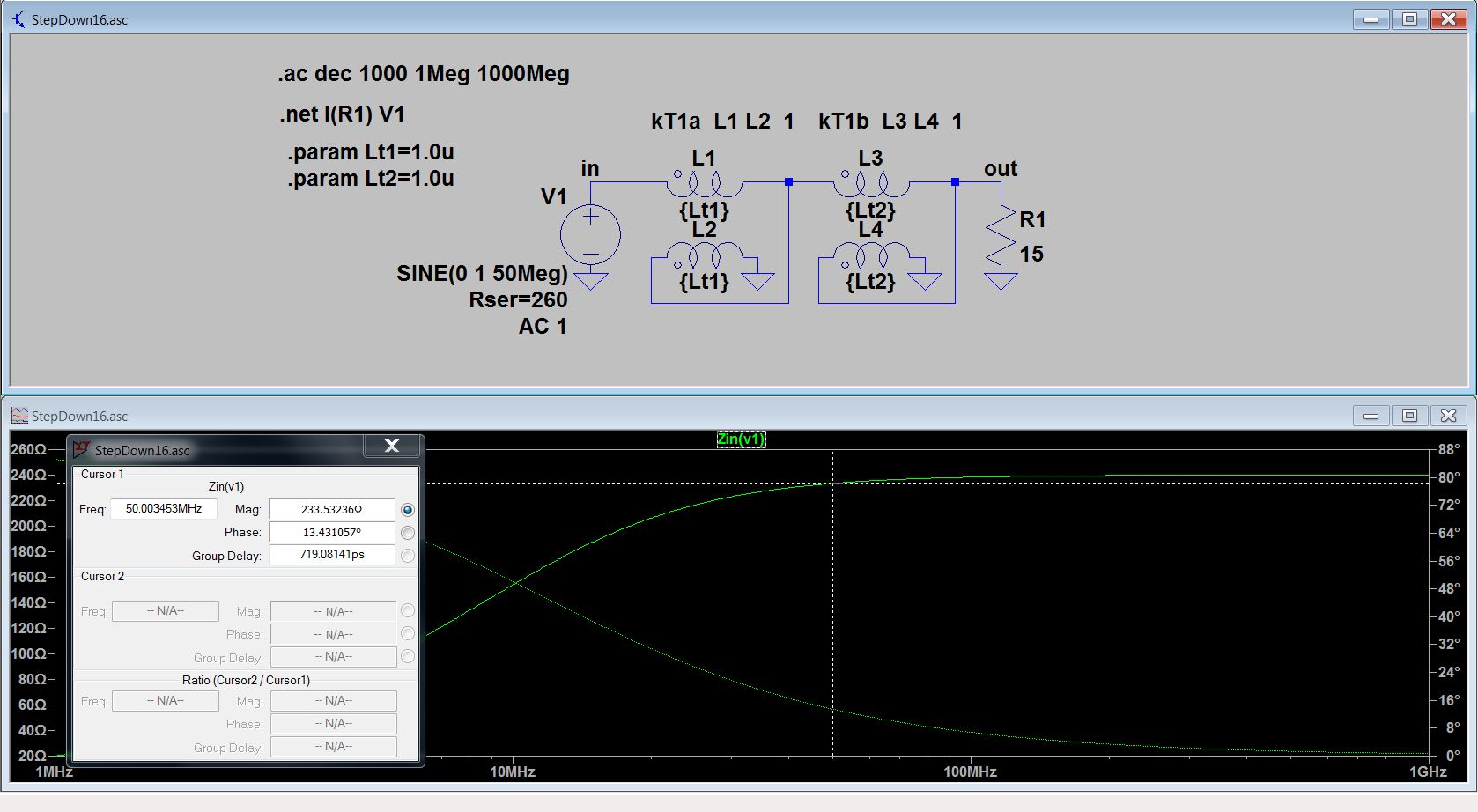Maximize the schematic window
1478x812 pixels.
(1410, 18)
